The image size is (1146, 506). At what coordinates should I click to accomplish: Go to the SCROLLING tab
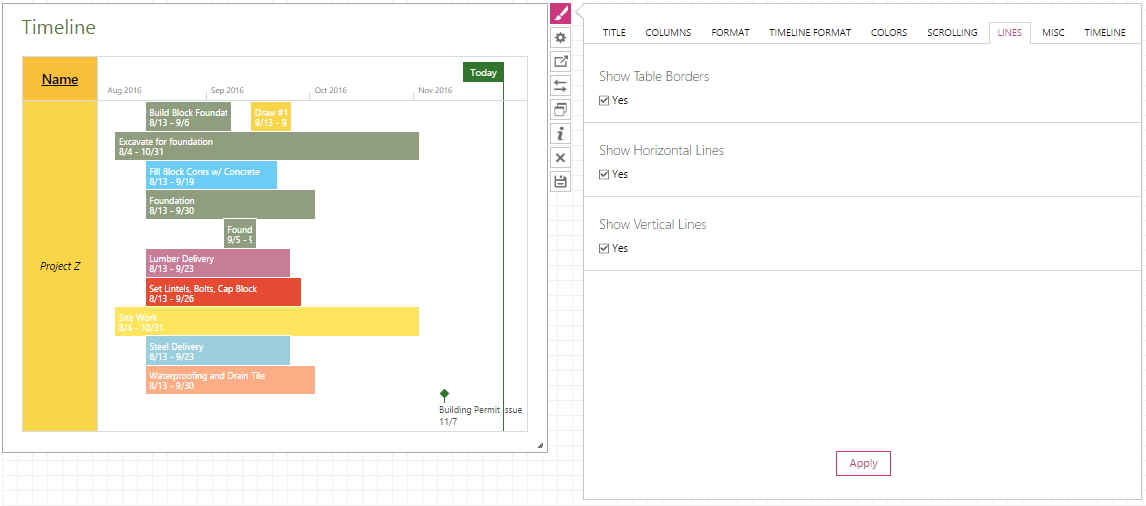(952, 33)
